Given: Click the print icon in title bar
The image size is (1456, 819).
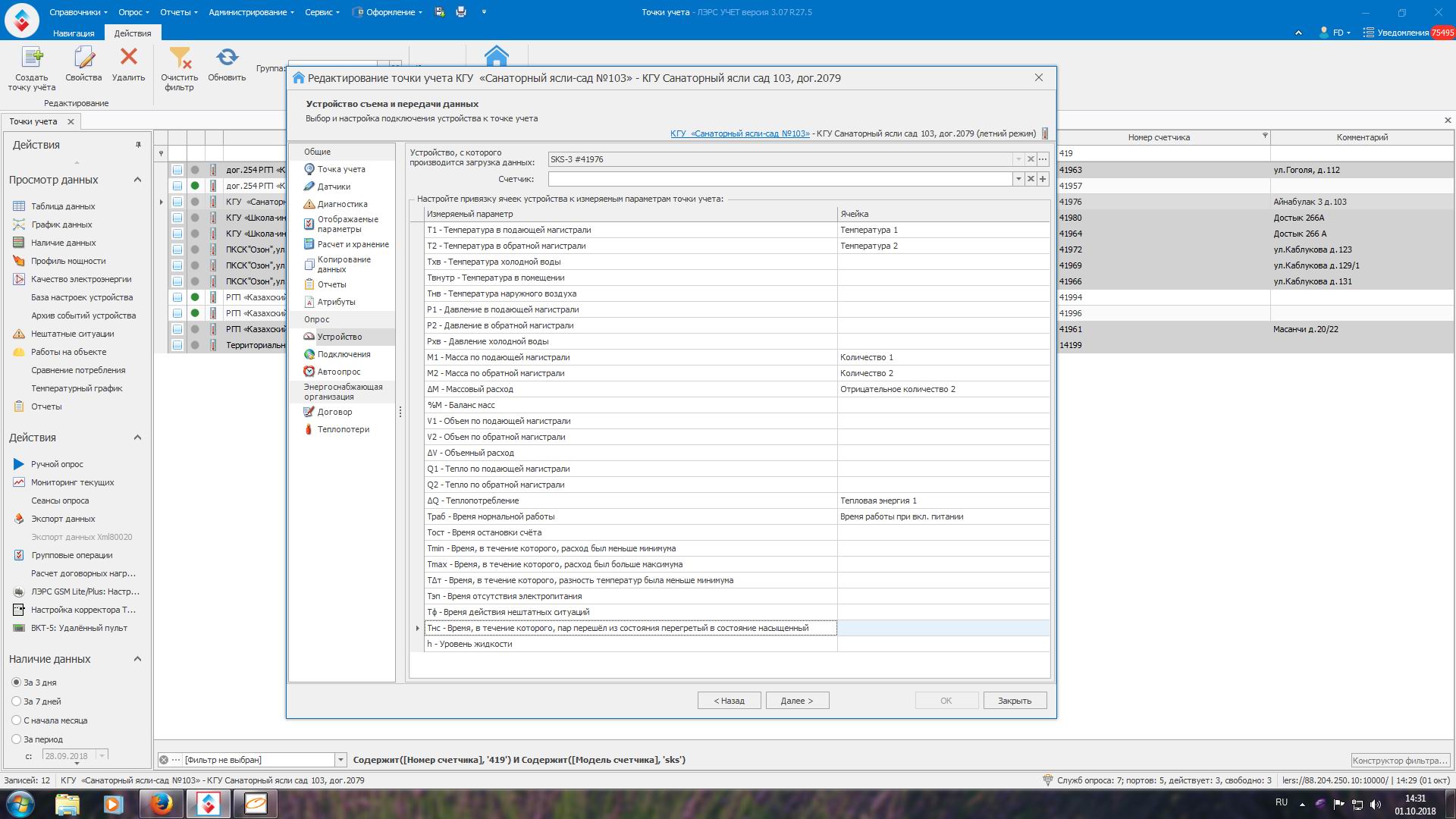Looking at the screenshot, I should 461,12.
